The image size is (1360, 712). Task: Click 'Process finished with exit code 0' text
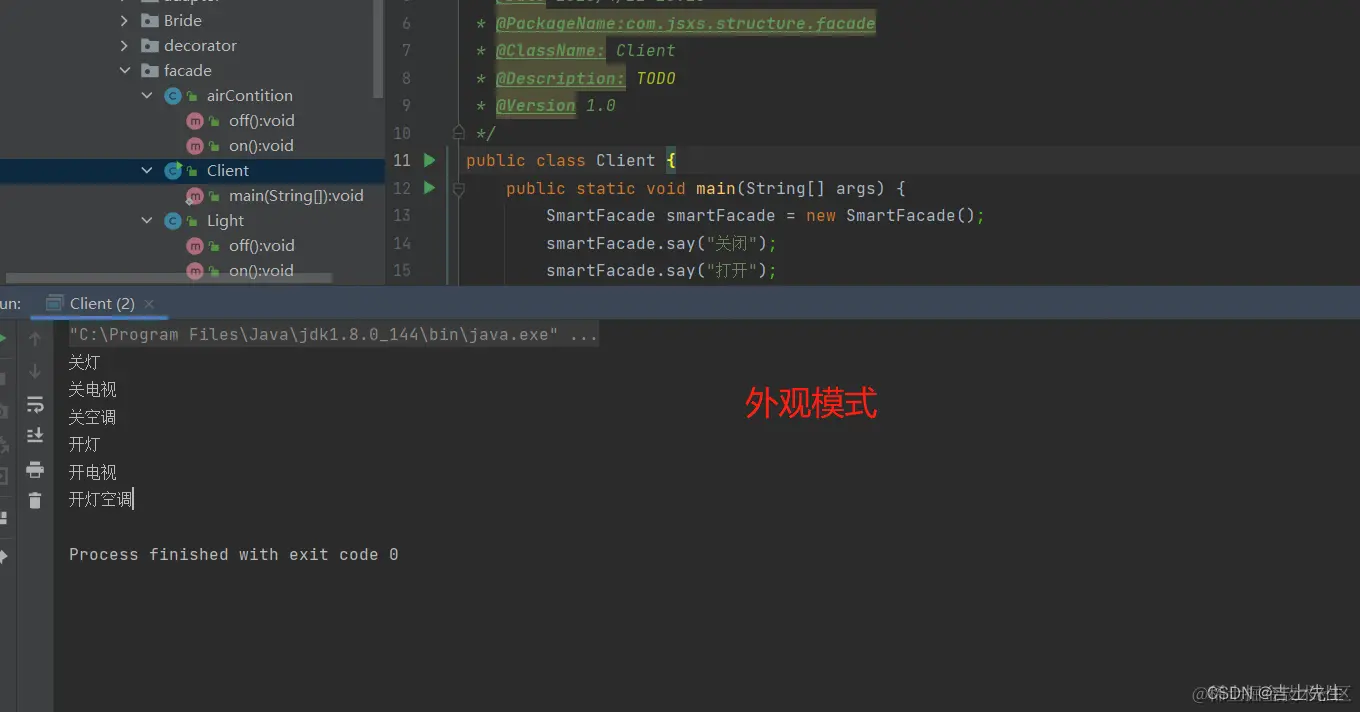tap(233, 555)
